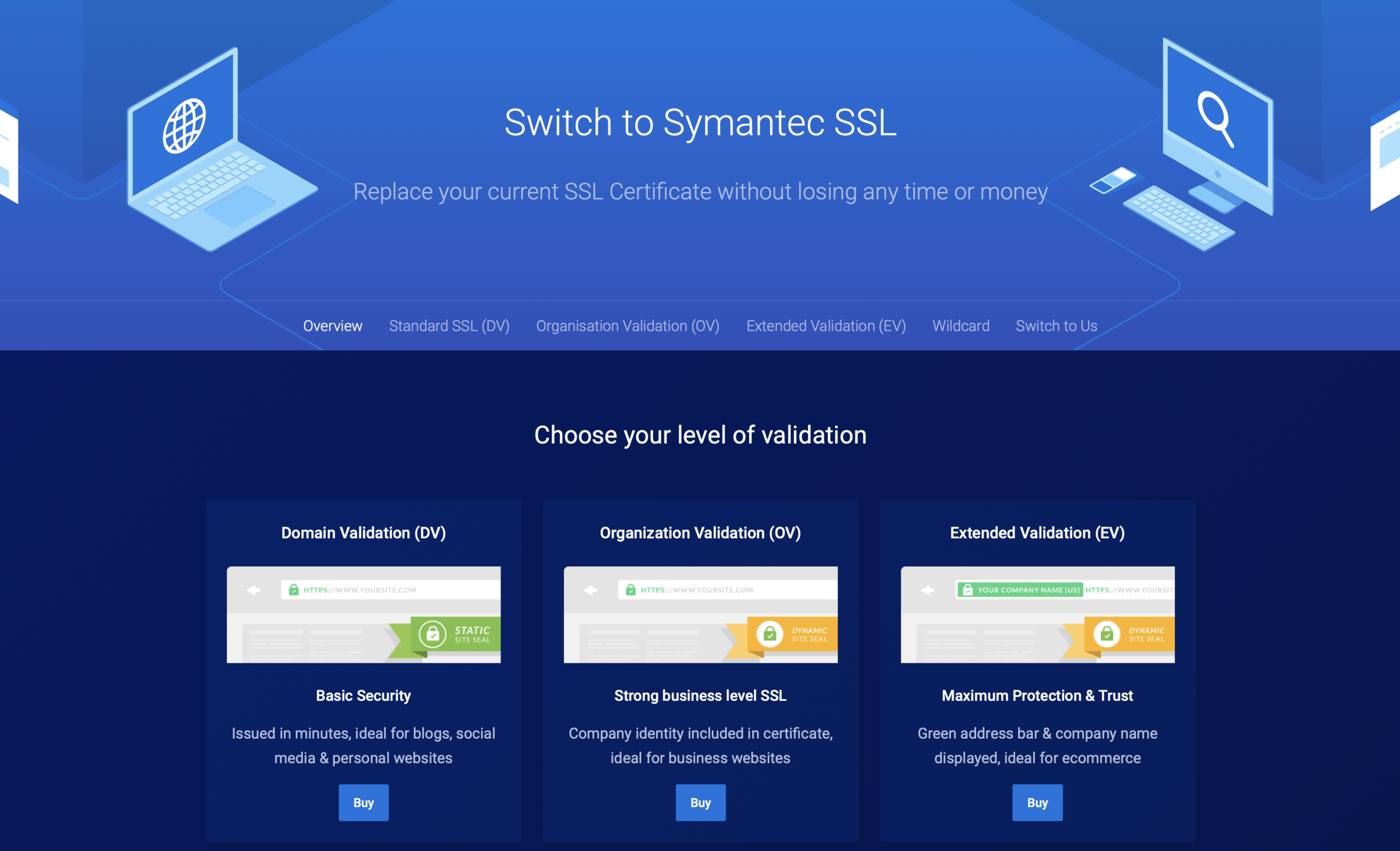Click the desktop monitor magnifier illustration
Screen dimensions: 1400x851
pyautogui.click(x=1216, y=118)
